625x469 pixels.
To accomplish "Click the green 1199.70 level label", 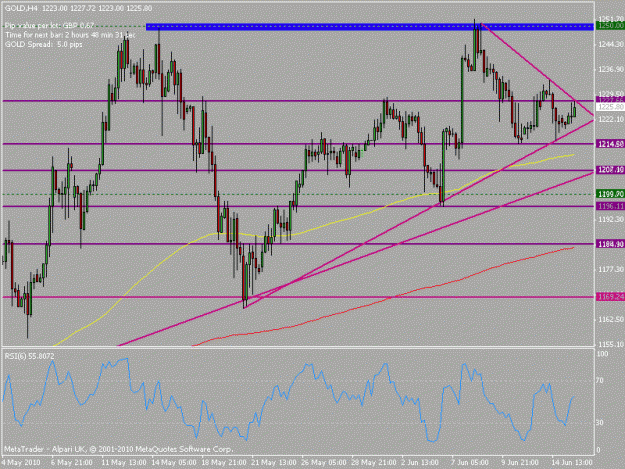I will (610, 194).
